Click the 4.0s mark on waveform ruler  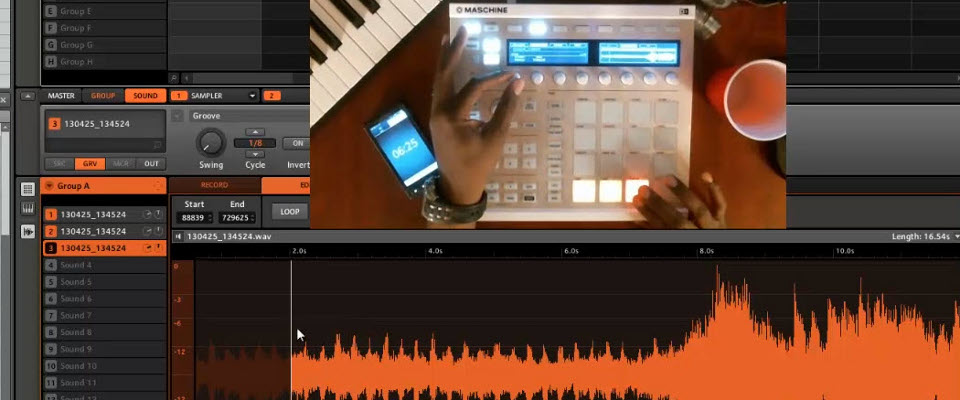click(435, 251)
